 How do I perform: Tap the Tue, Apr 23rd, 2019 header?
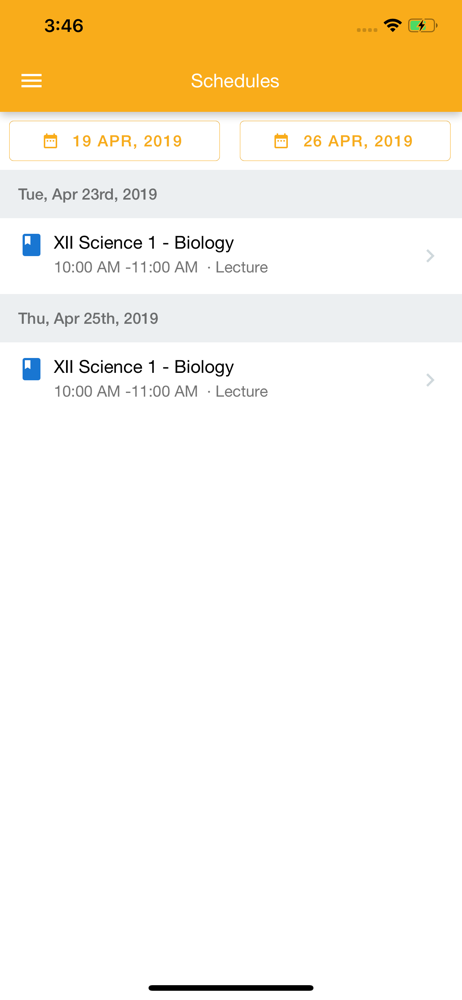pos(231,194)
